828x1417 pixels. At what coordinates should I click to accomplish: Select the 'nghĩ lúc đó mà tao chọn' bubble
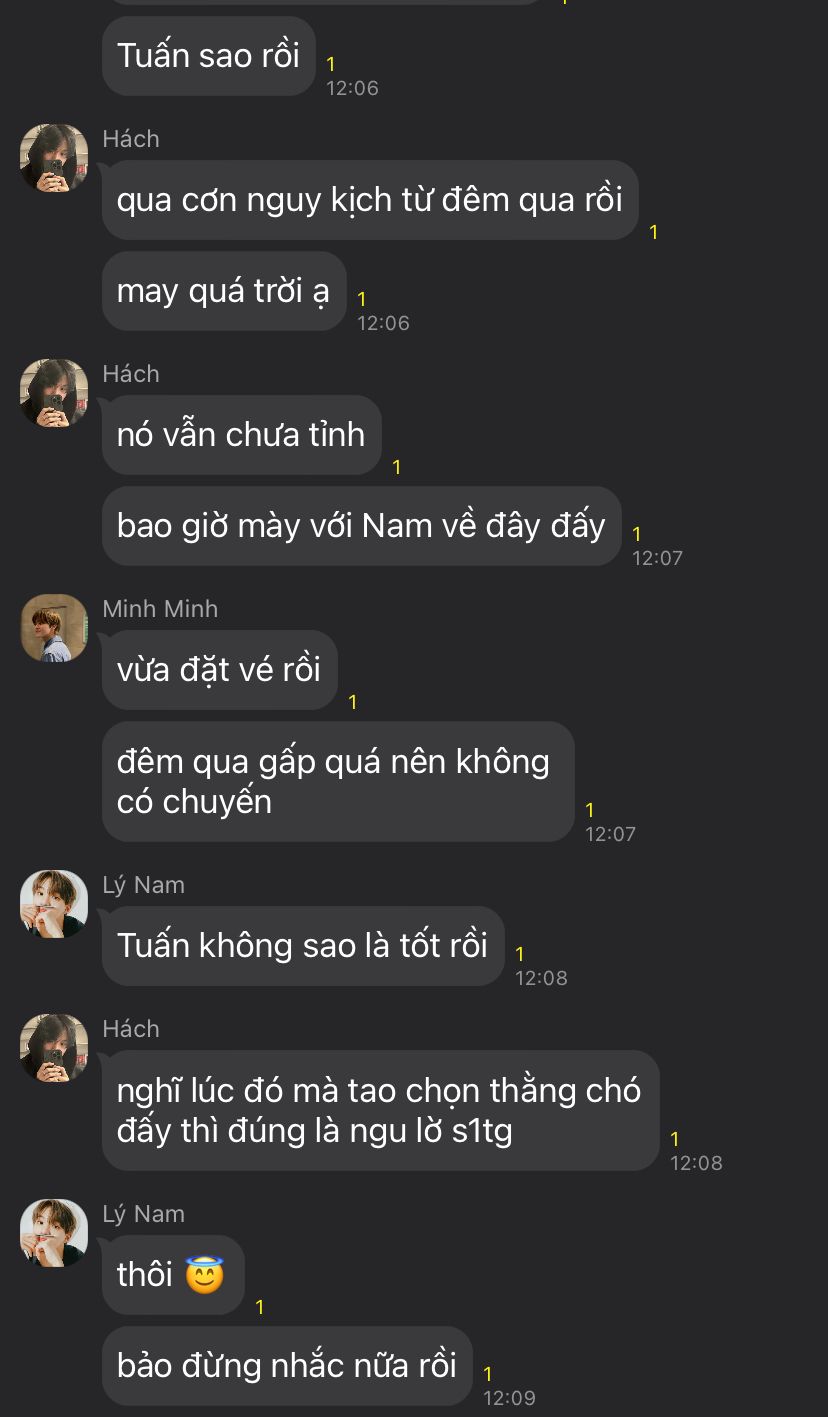click(381, 1110)
